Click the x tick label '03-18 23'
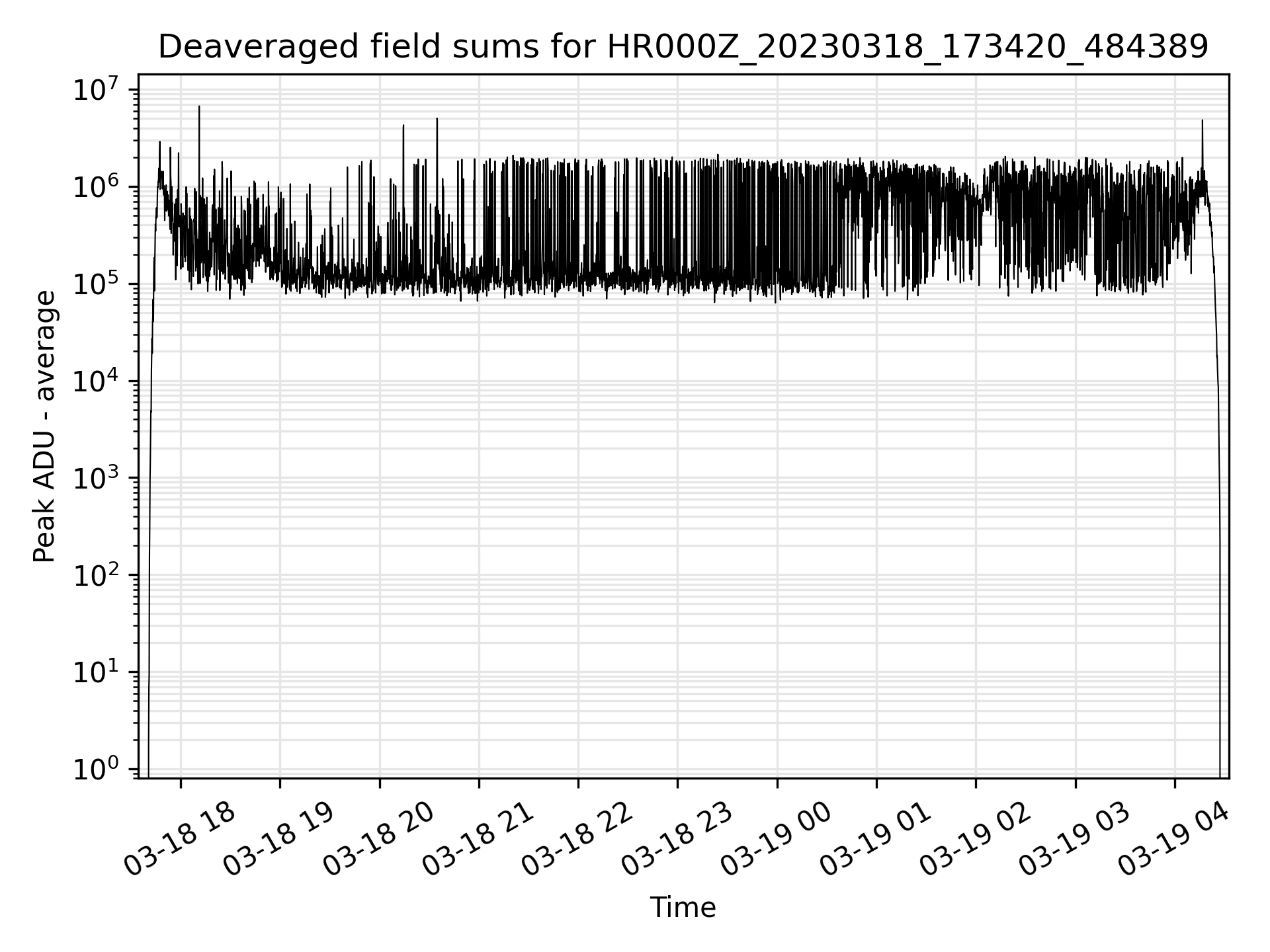The height and width of the screenshot is (952, 1270). click(677, 840)
